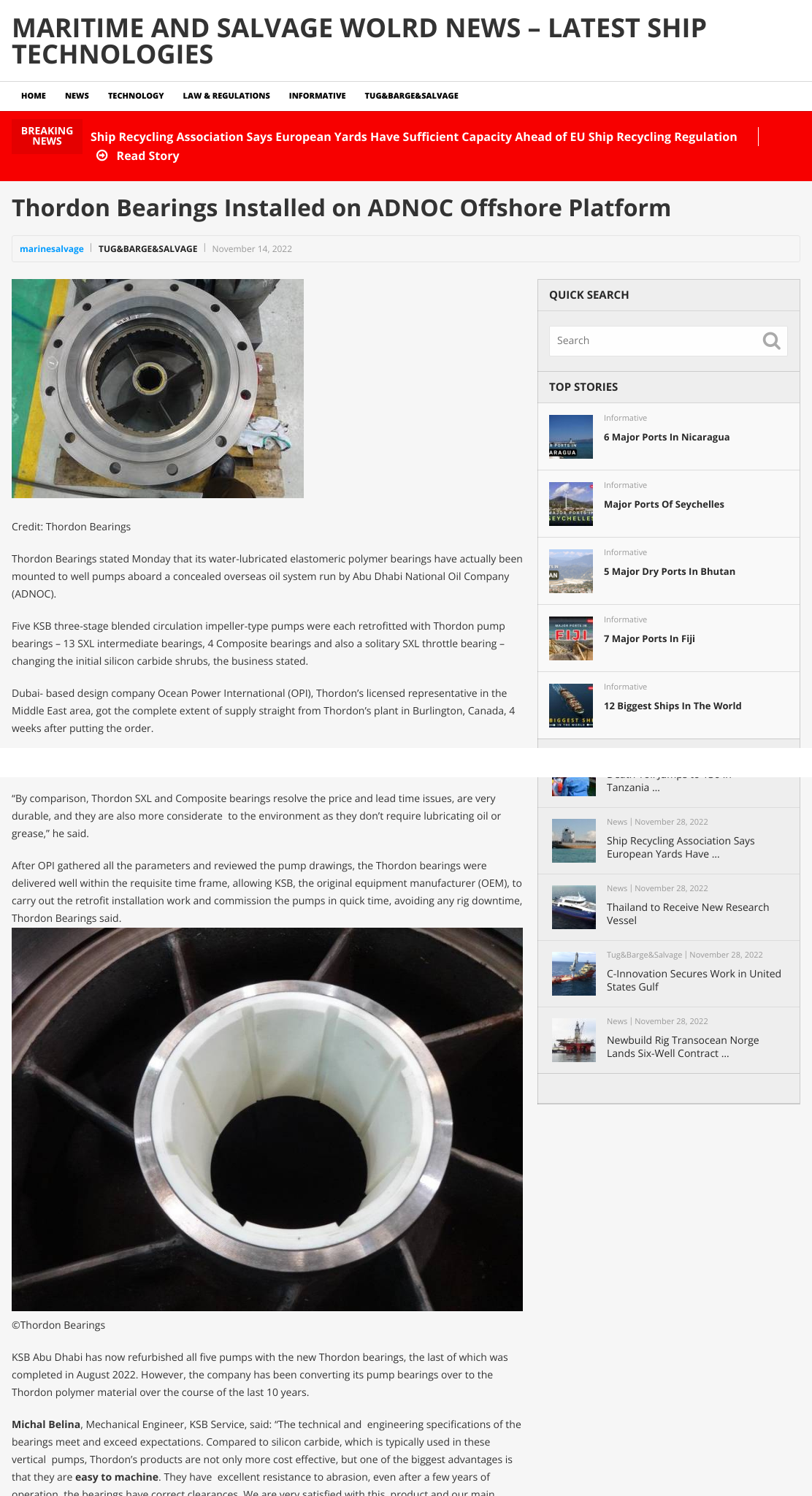
Task: Open 6 Major Ports In Nicaragua story
Action: 667,438
